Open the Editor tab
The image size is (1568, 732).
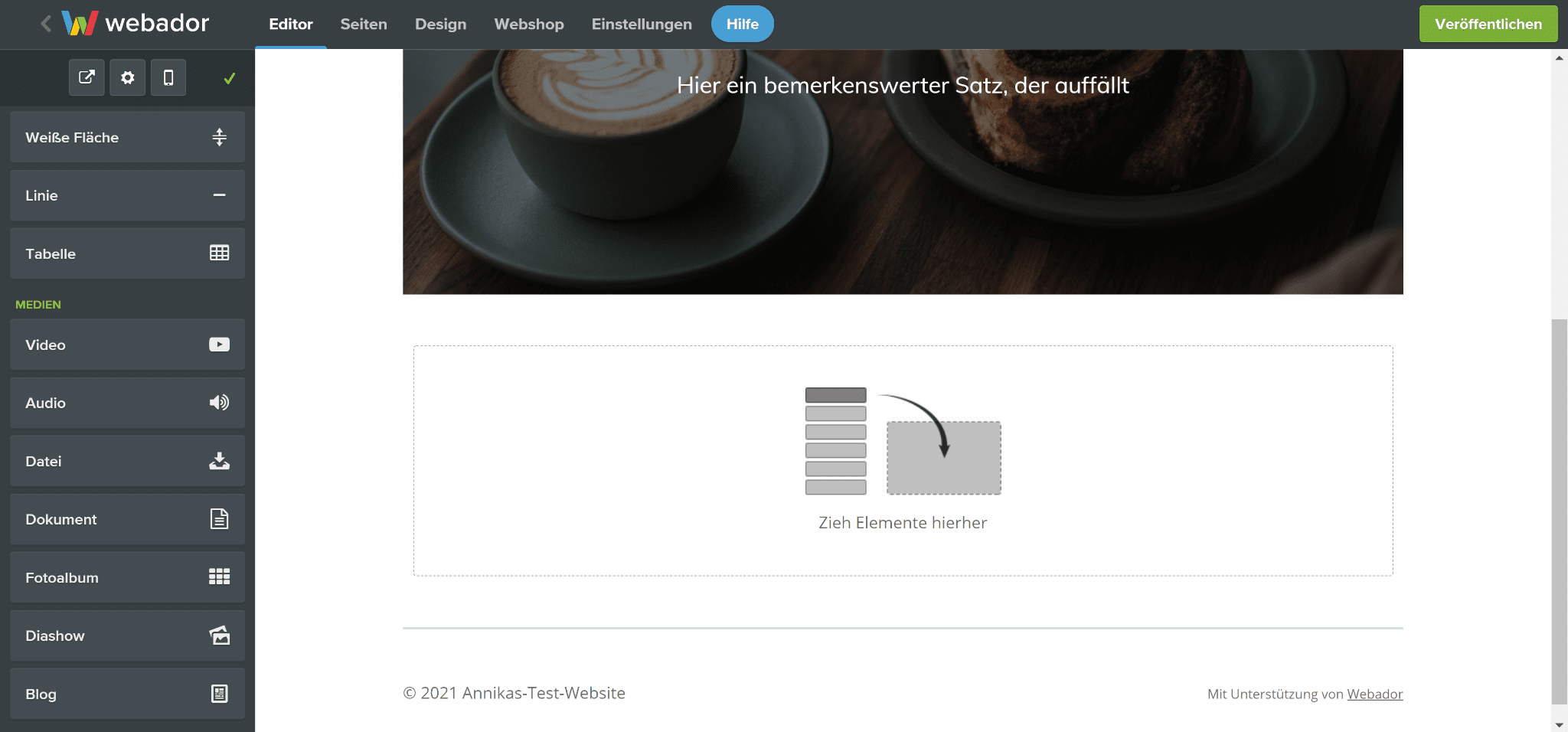coord(291,25)
